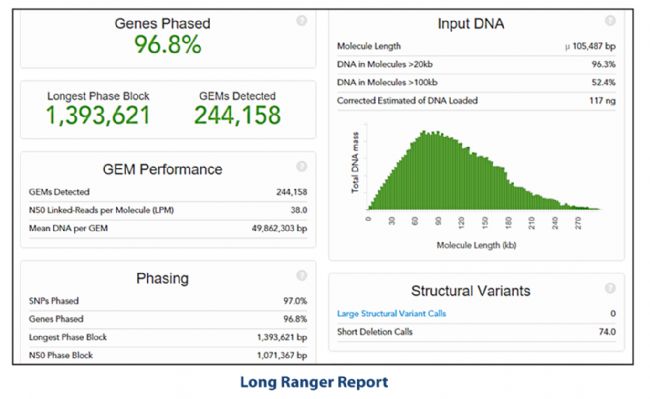650x399 pixels.
Task: Click the Long Ranger Report caption
Action: (x=314, y=382)
